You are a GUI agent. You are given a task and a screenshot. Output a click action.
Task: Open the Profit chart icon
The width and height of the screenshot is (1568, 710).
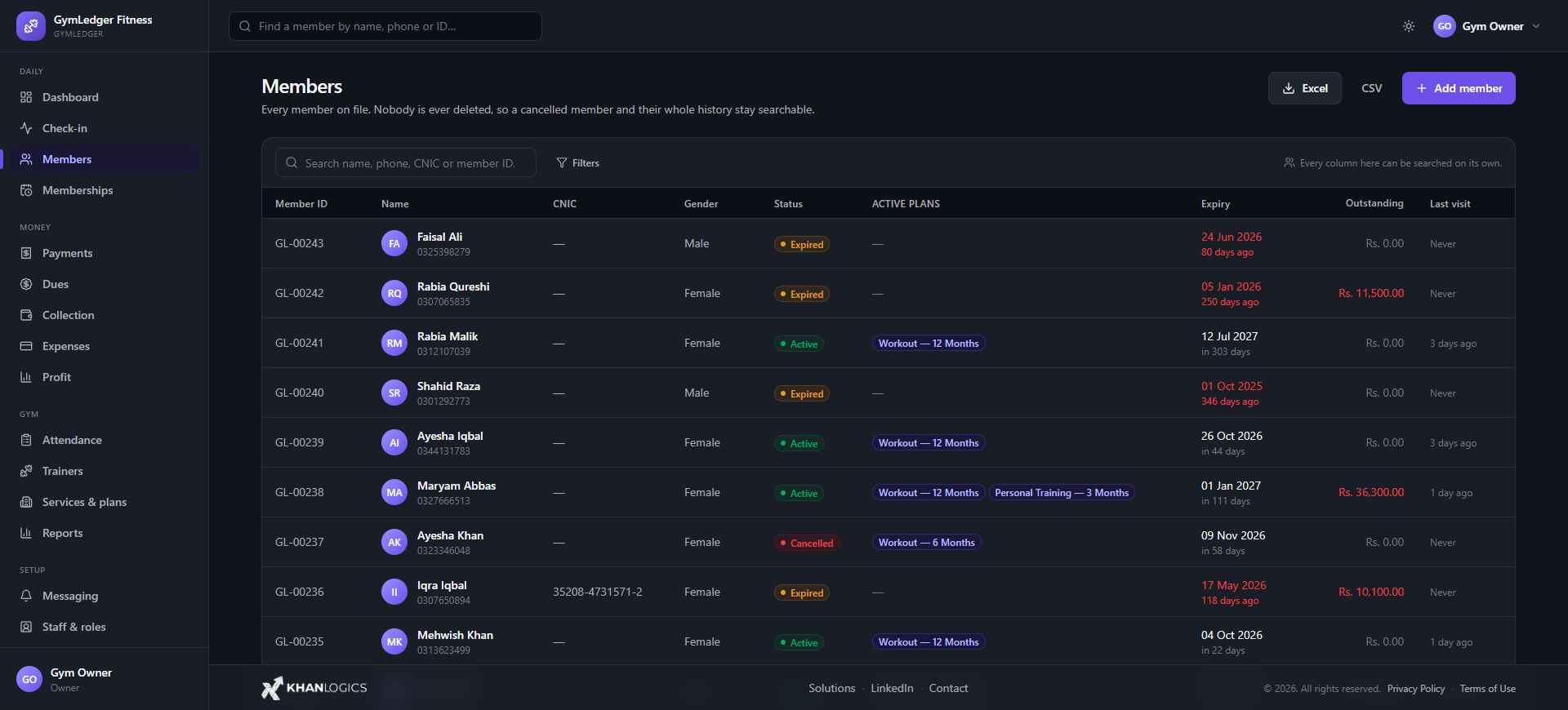pyautogui.click(x=26, y=377)
